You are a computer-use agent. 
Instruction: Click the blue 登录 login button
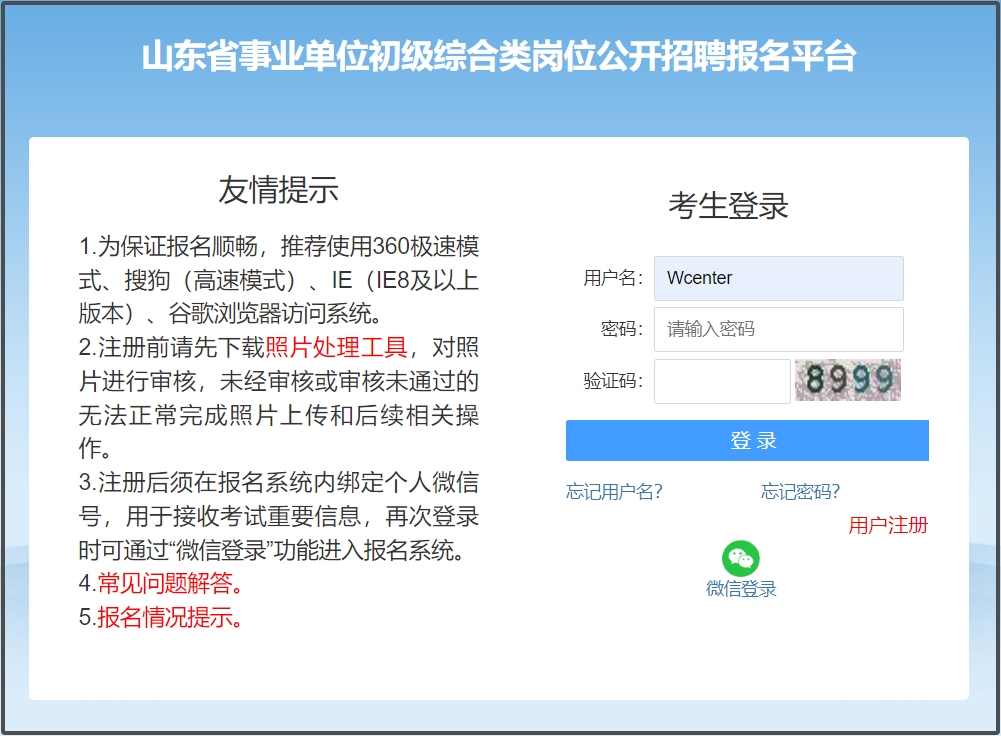click(x=747, y=440)
